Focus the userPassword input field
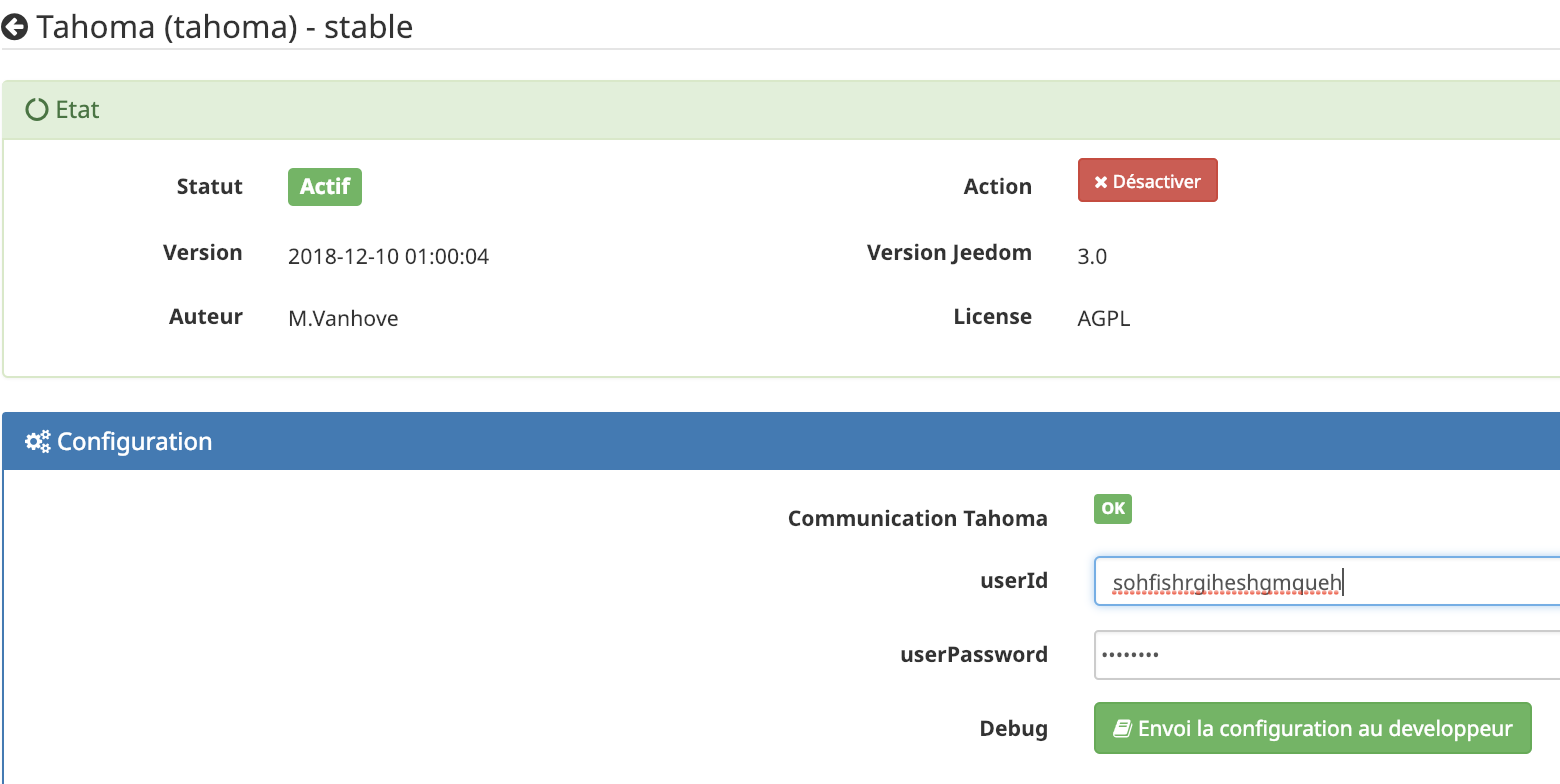This screenshot has width=1560, height=784. (x=1327, y=655)
